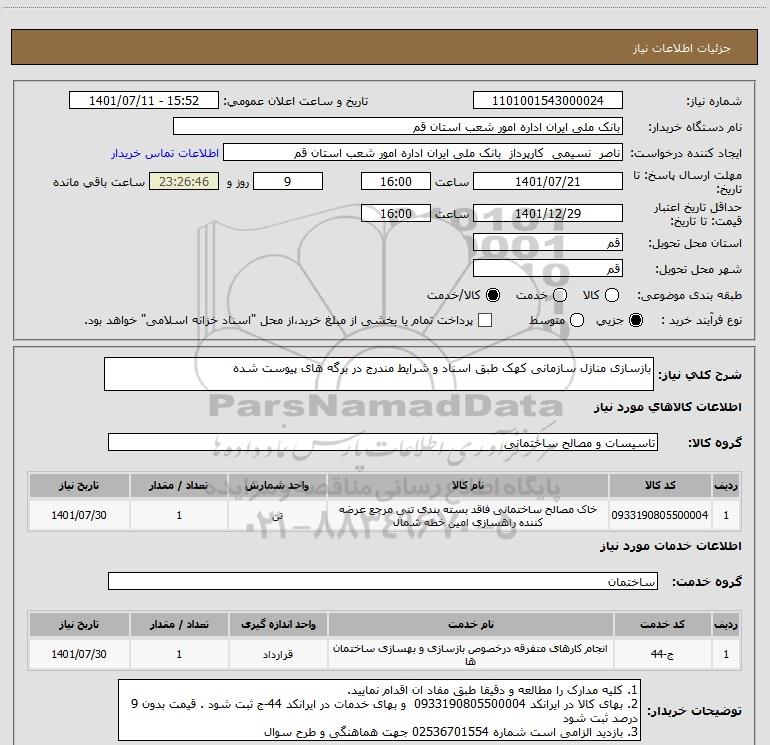Viewport: 770px width, 745px height.
Task: Click the goods name cell خاک مصالح ساختمانی
Action: click(468, 515)
